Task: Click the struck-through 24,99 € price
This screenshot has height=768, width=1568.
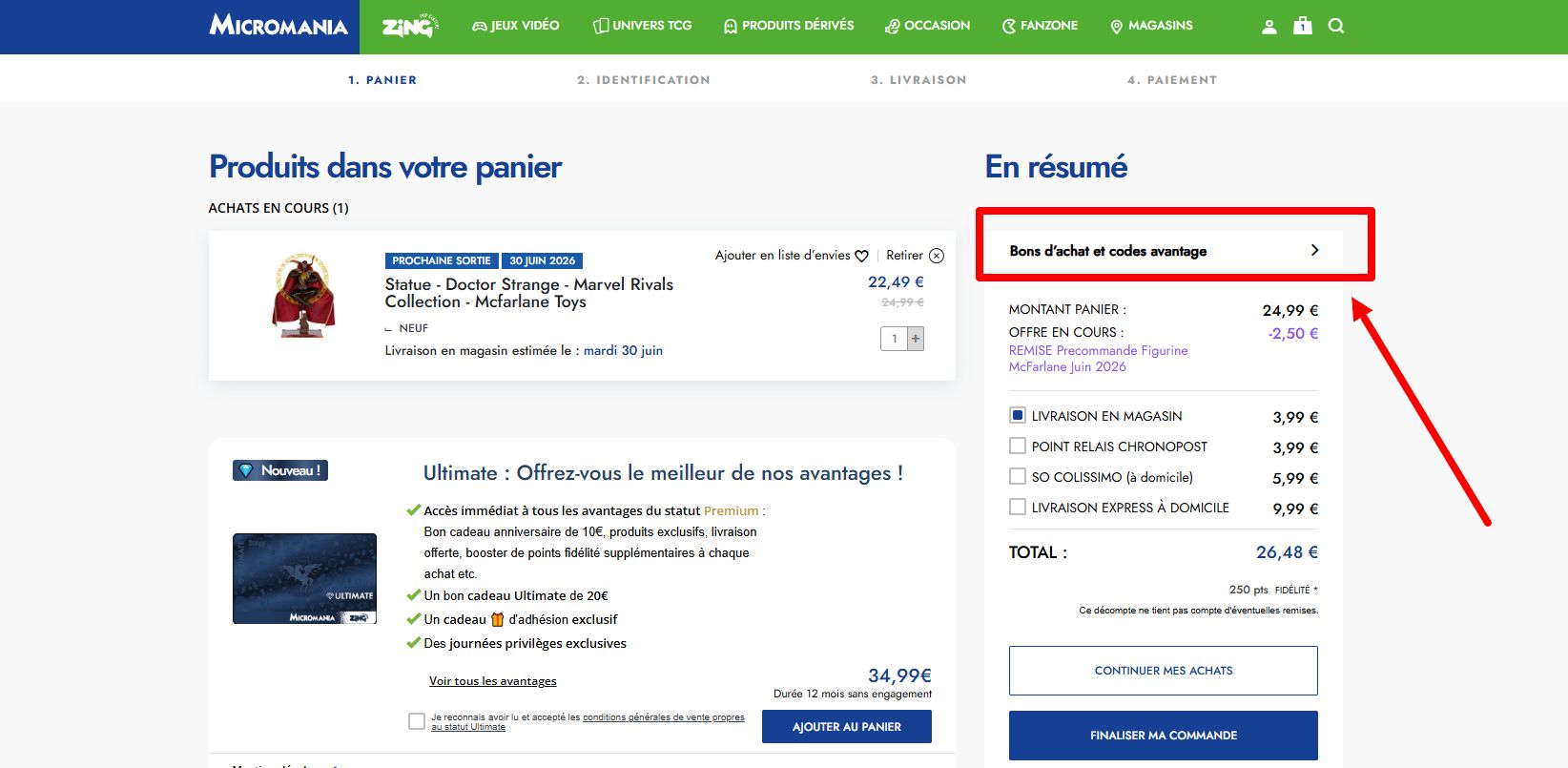Action: click(902, 302)
